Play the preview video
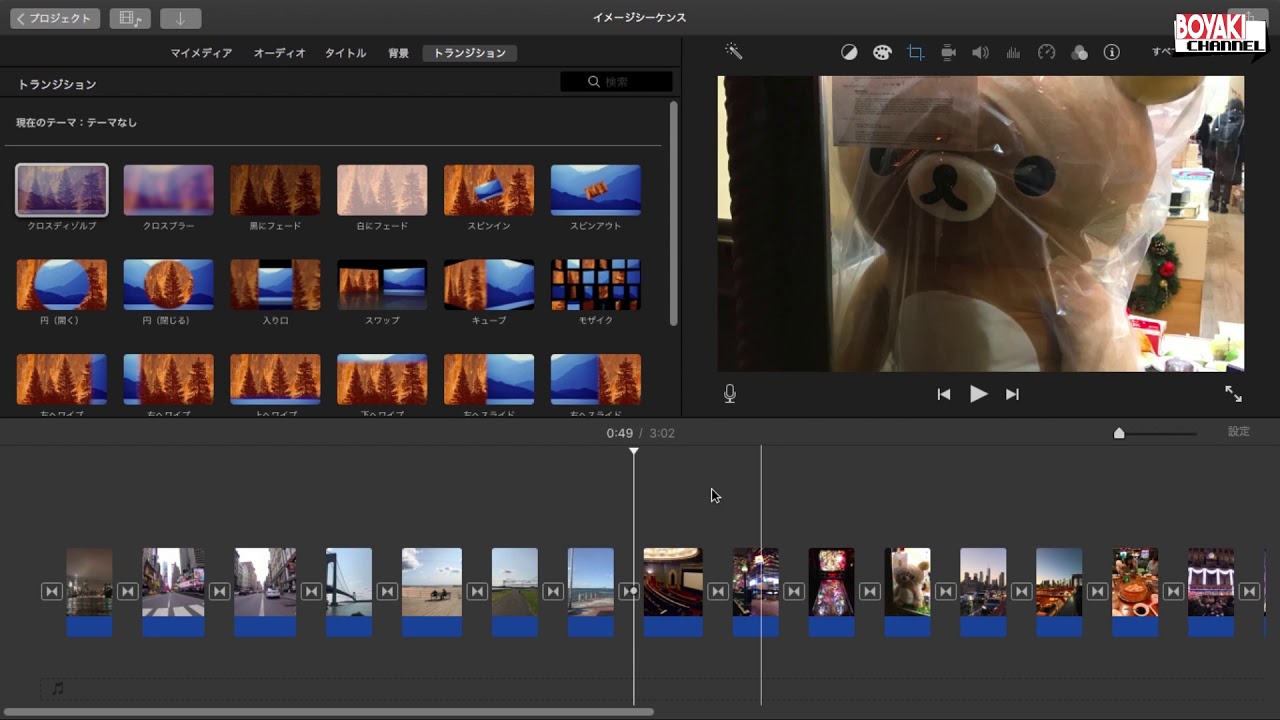The image size is (1280, 720). tap(978, 394)
